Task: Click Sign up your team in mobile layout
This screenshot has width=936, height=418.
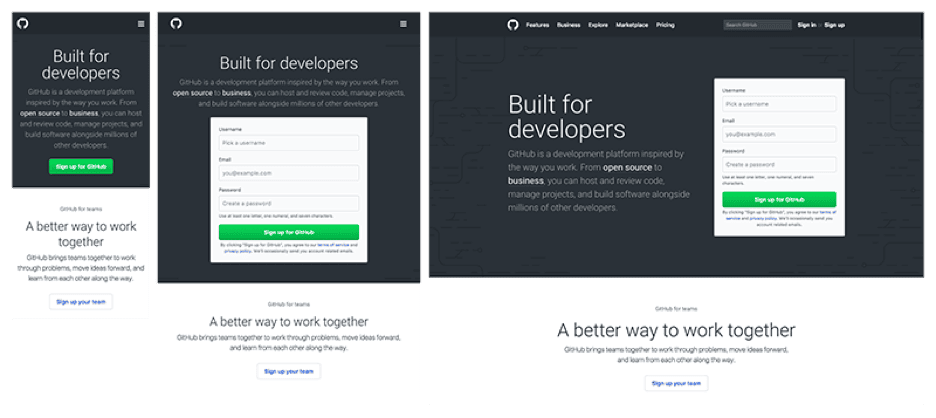Action: [81, 302]
